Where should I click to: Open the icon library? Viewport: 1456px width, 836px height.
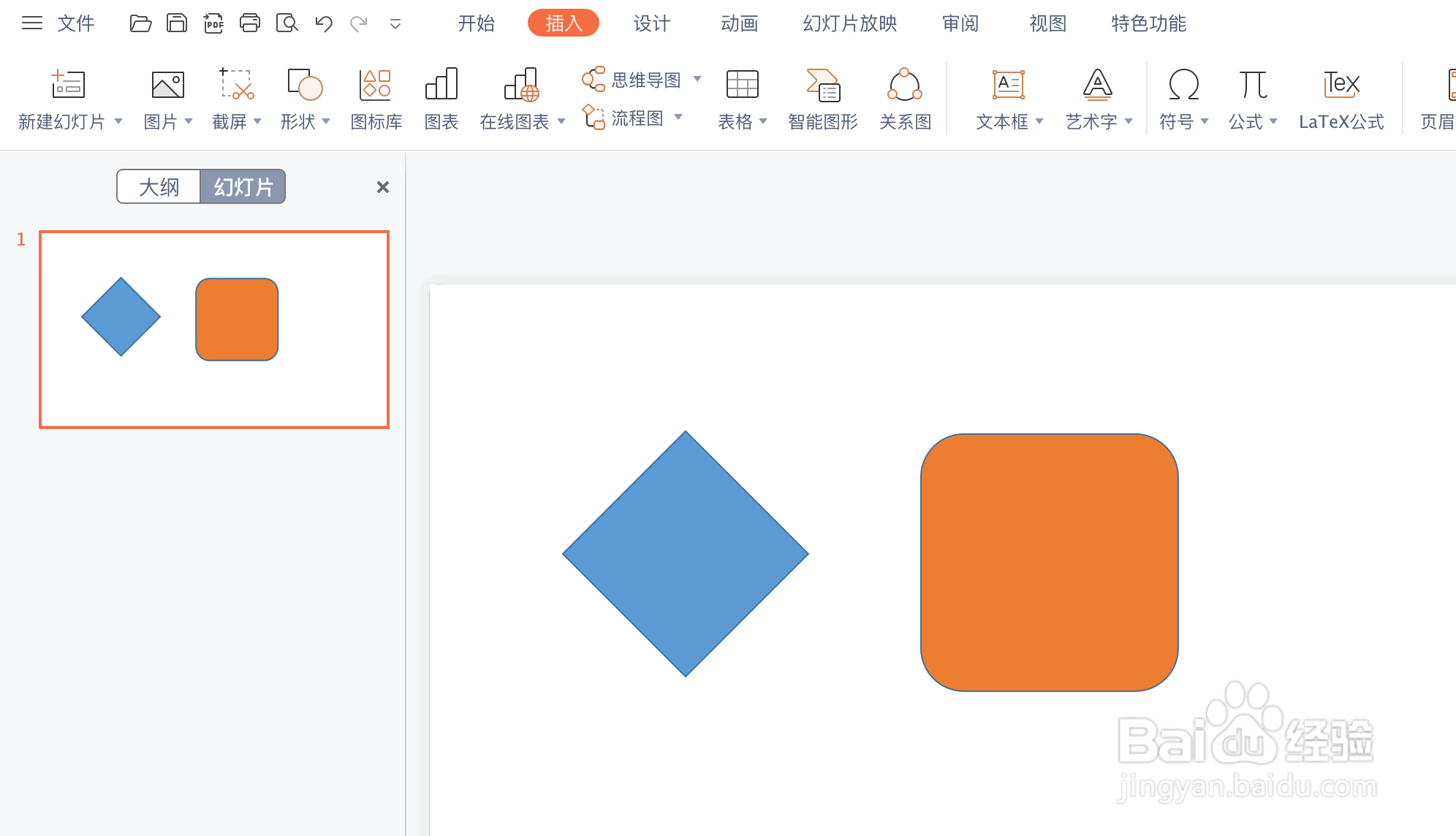pyautogui.click(x=376, y=85)
